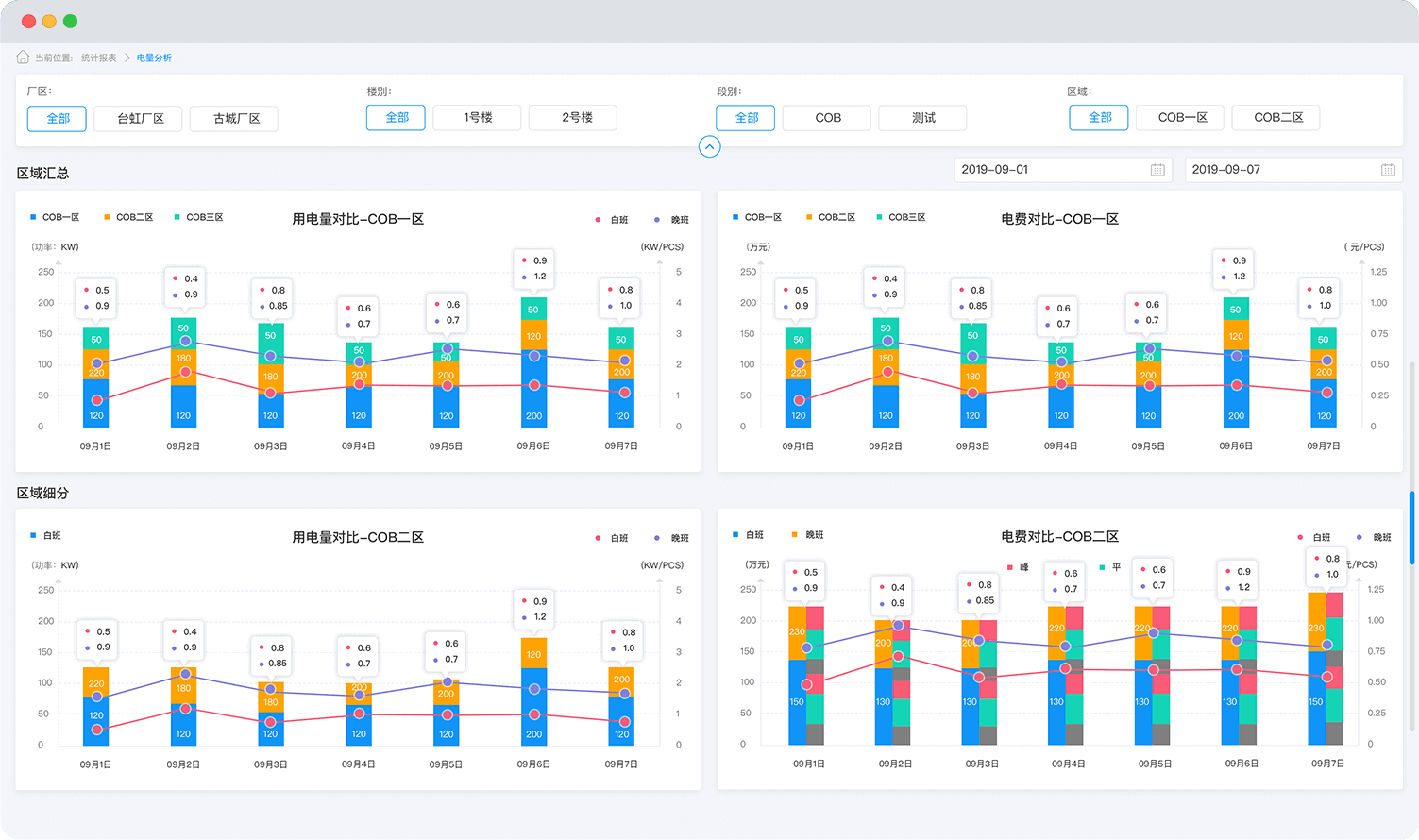Open calendar icon of the 2019-09-07 date field
Image resolution: width=1419 pixels, height=840 pixels.
1388,170
